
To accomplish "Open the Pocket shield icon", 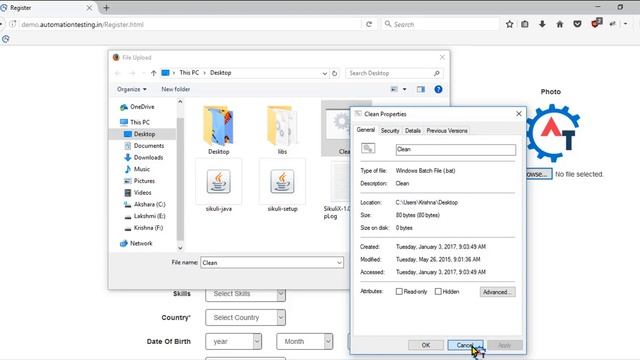I will [577, 24].
